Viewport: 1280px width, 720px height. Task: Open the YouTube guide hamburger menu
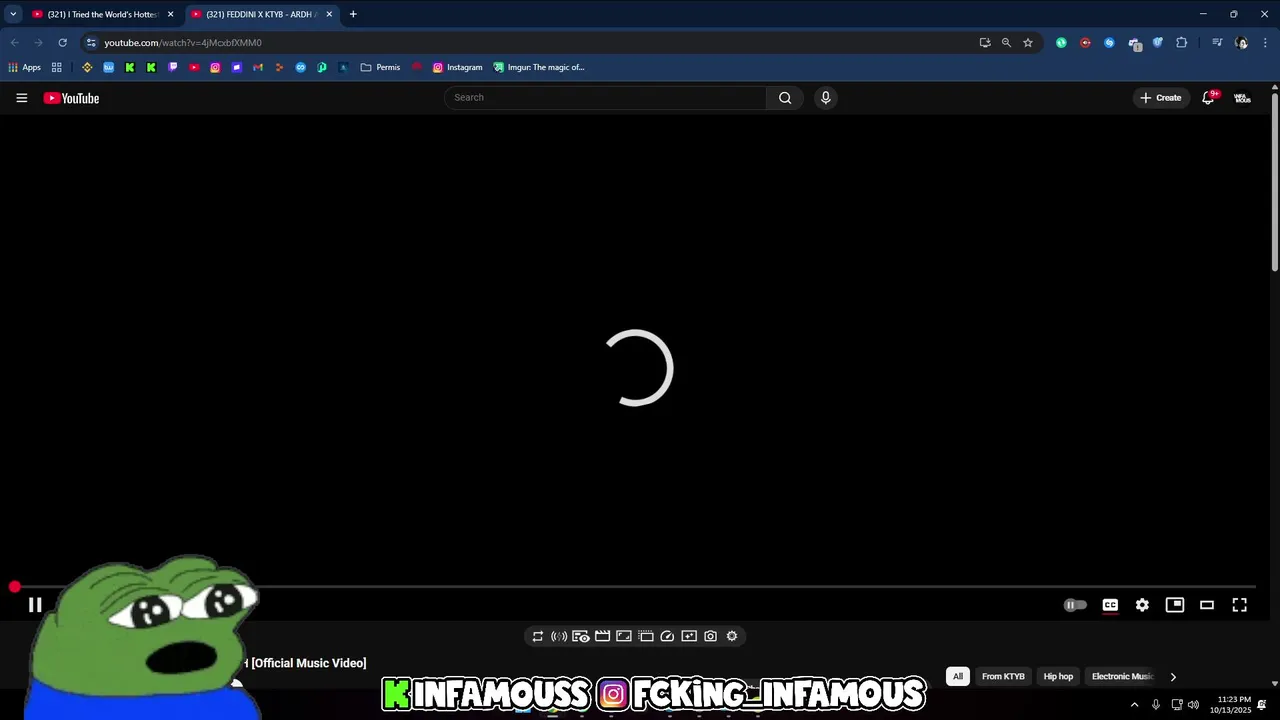pos(22,98)
